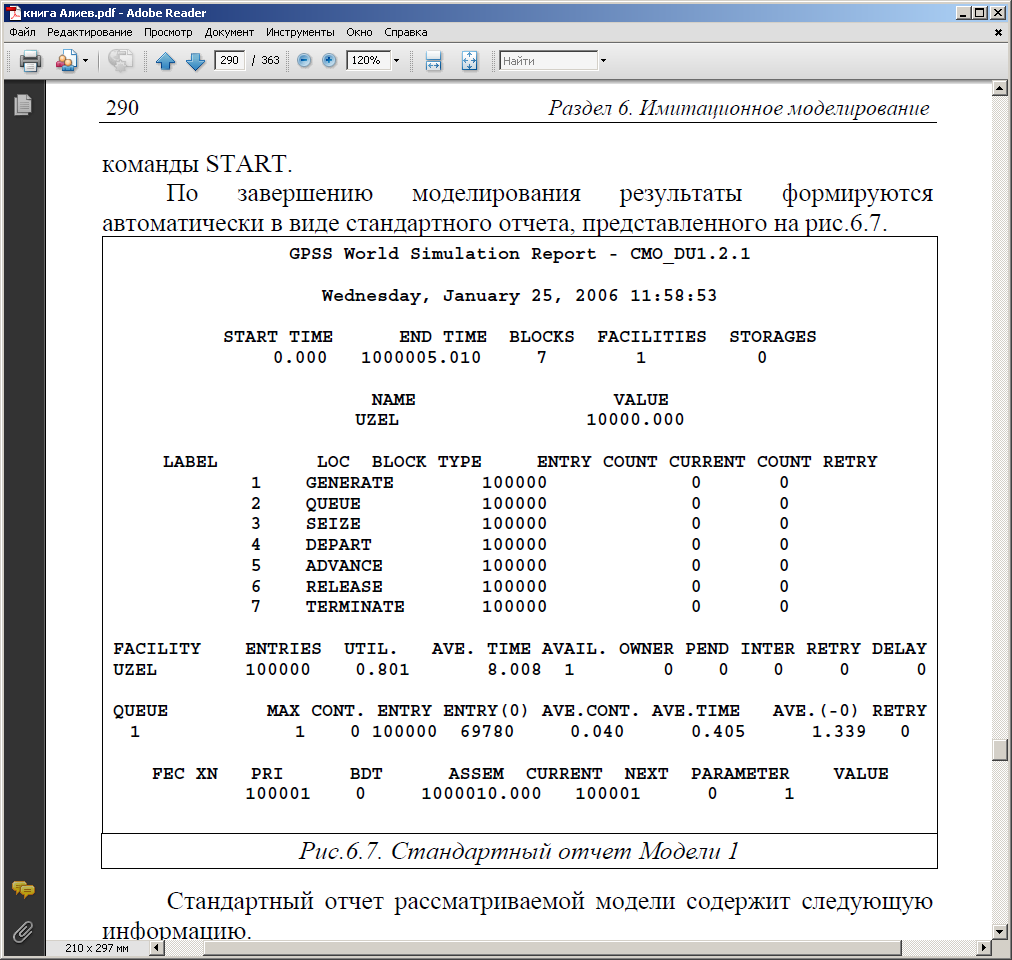The width and height of the screenshot is (1012, 960).
Task: Open the Инструменты menu
Action: [x=300, y=32]
